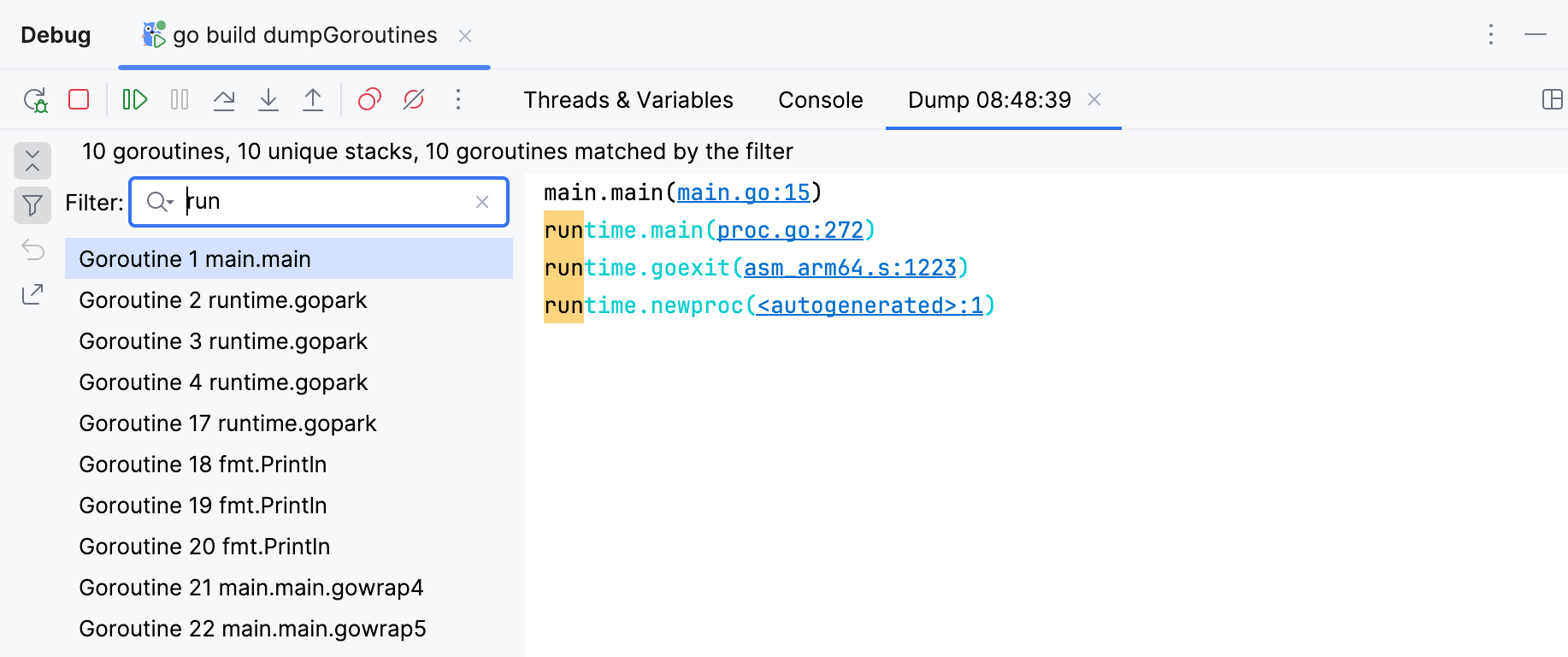Viewport: 1568px width, 657px height.
Task: Toggle the filter funnel button
Action: (32, 205)
